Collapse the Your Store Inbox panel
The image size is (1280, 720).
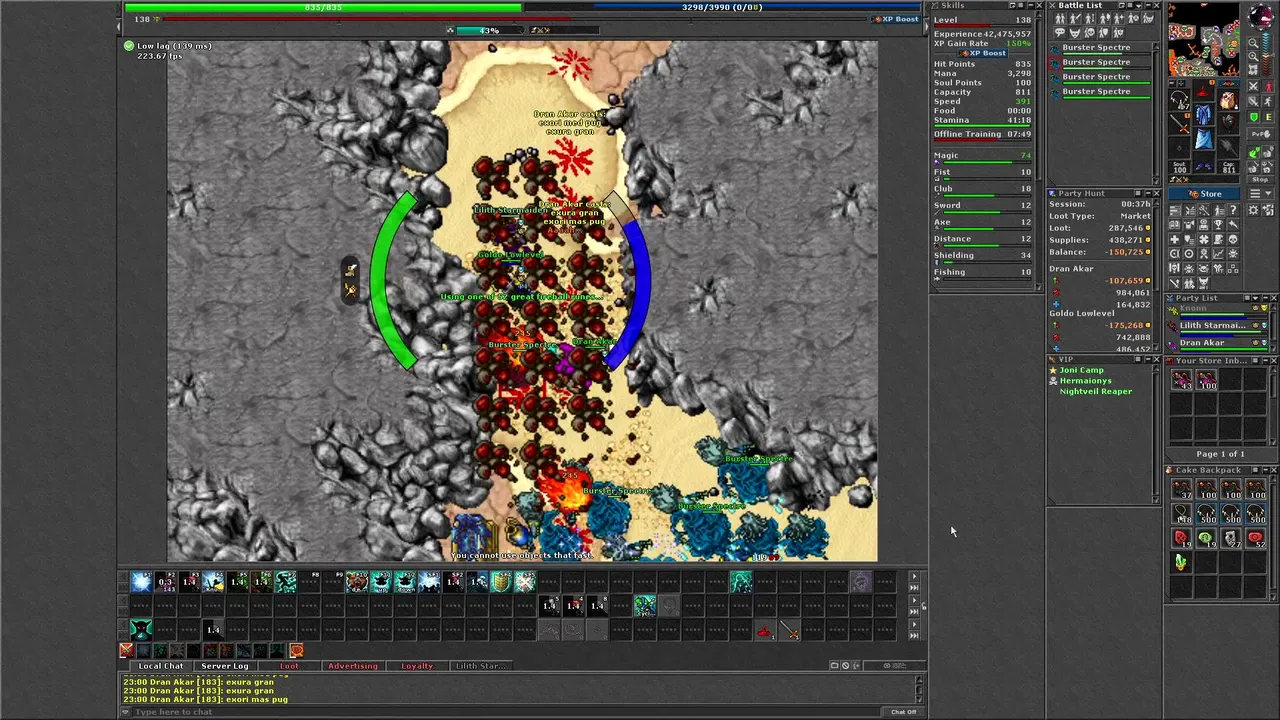pos(1266,360)
